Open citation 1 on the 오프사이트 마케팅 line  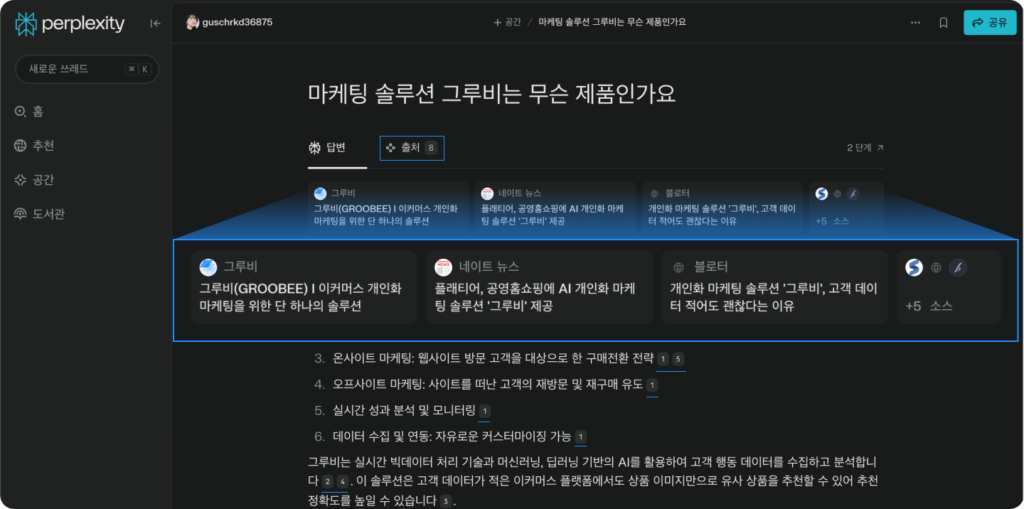(652, 386)
